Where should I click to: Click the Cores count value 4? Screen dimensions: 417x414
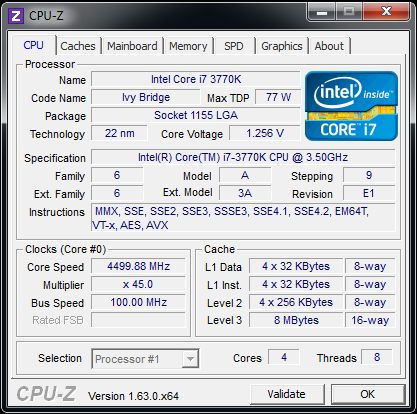coord(284,357)
